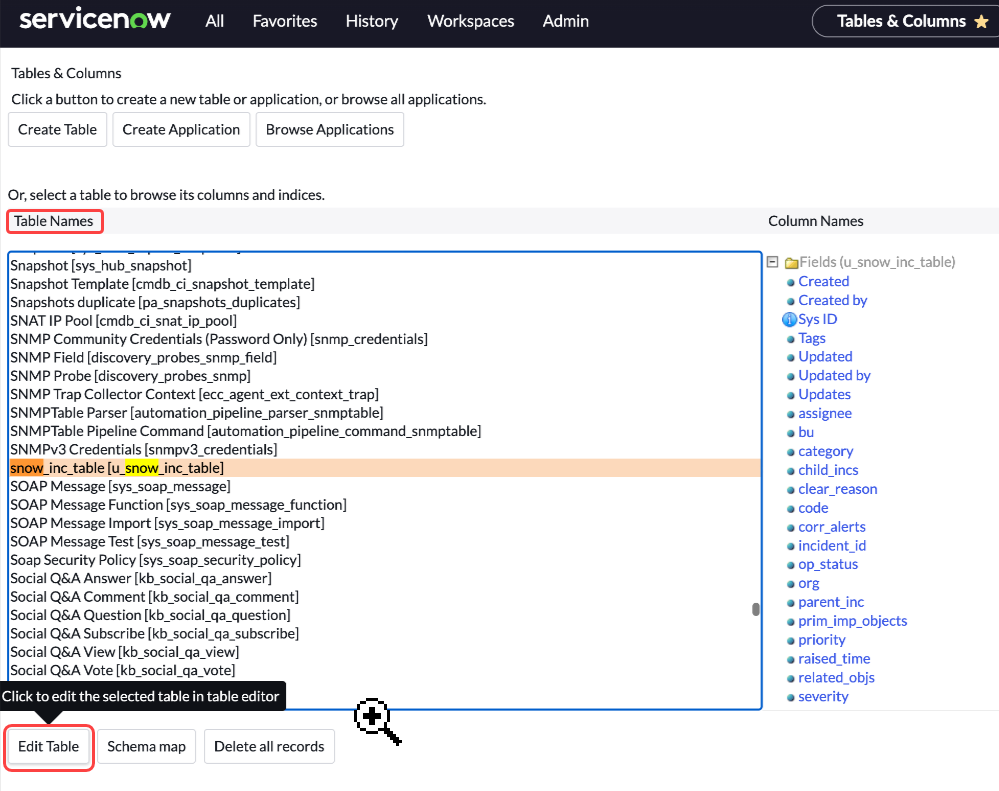Open the op_status column
Screen dimensions: 999x791
[828, 565]
